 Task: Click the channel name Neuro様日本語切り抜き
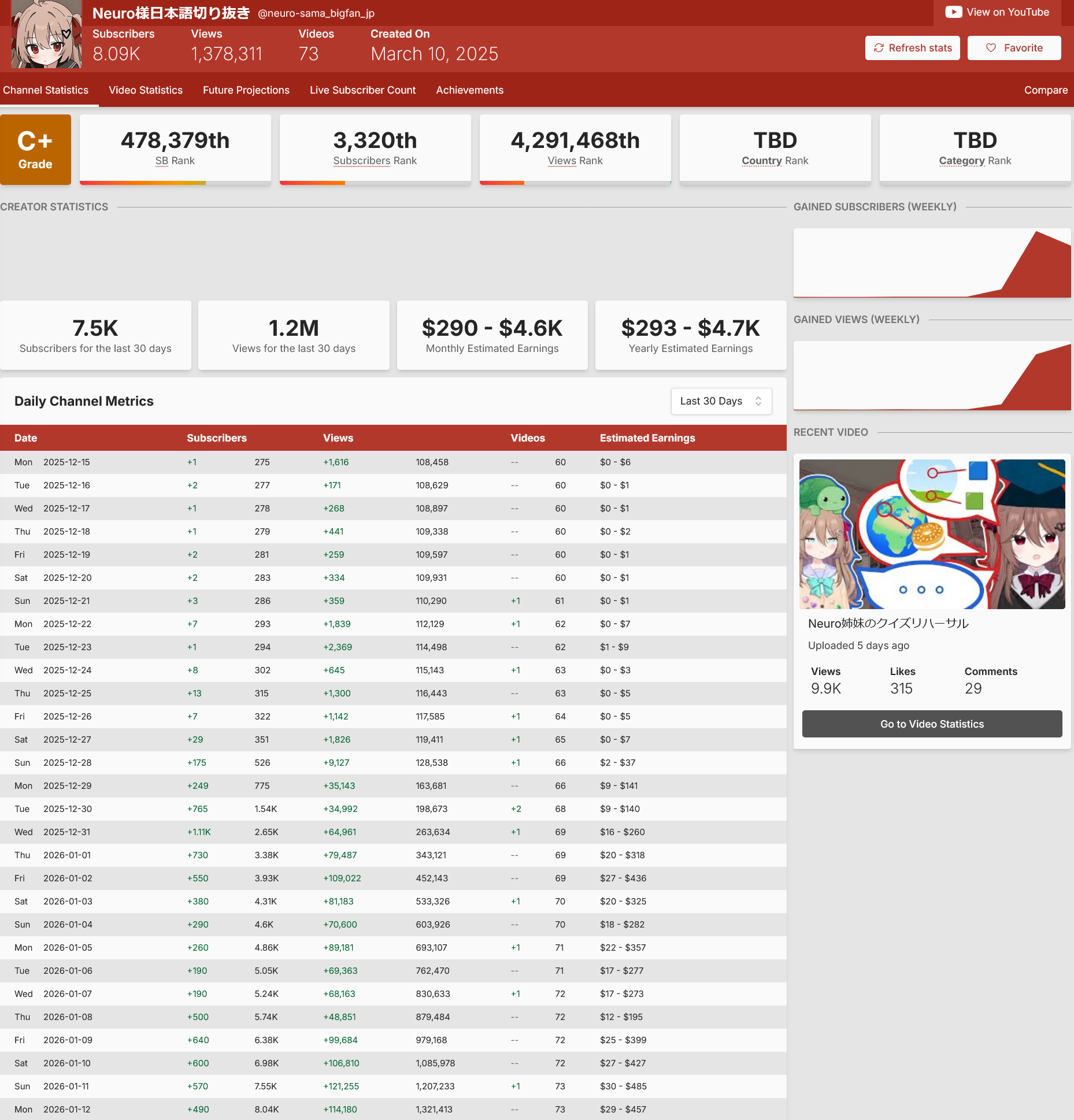(x=171, y=13)
